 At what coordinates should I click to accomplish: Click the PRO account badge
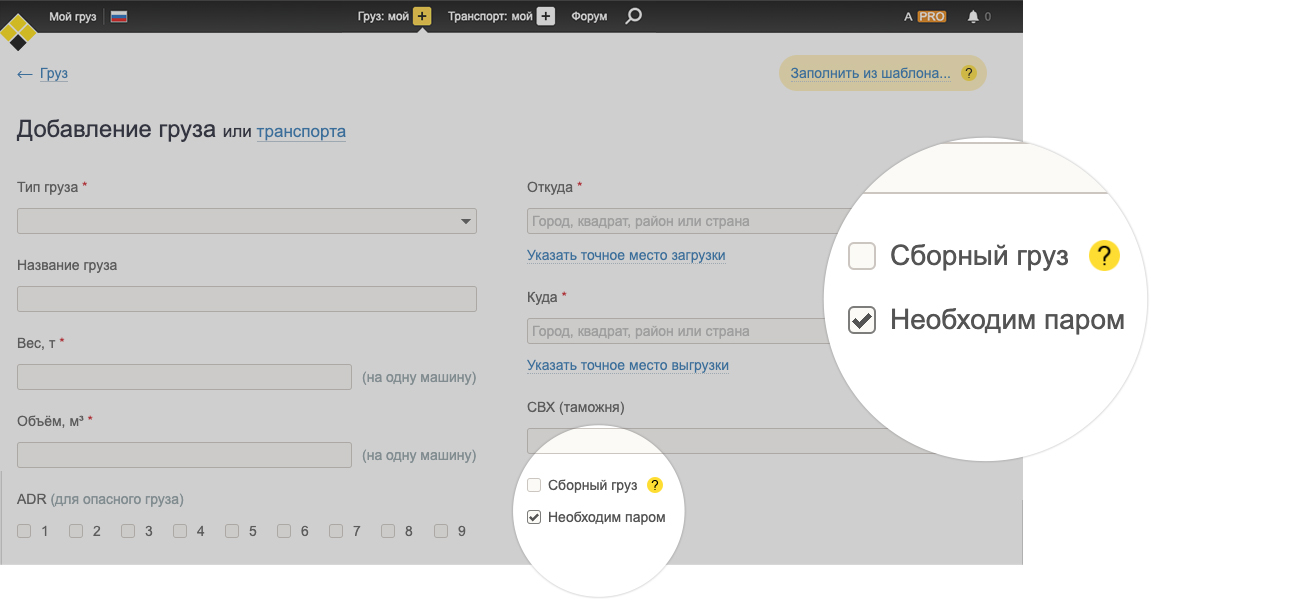[x=931, y=16]
